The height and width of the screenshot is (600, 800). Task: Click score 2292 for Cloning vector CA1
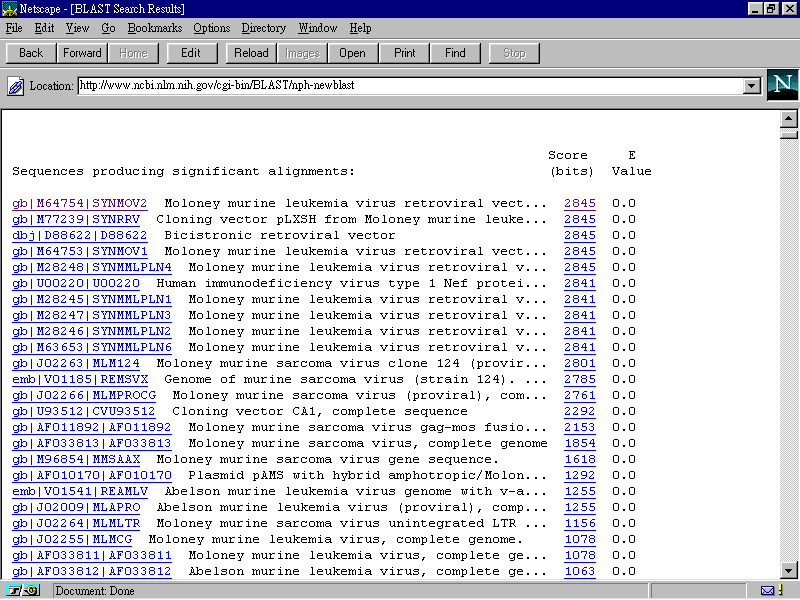[579, 411]
